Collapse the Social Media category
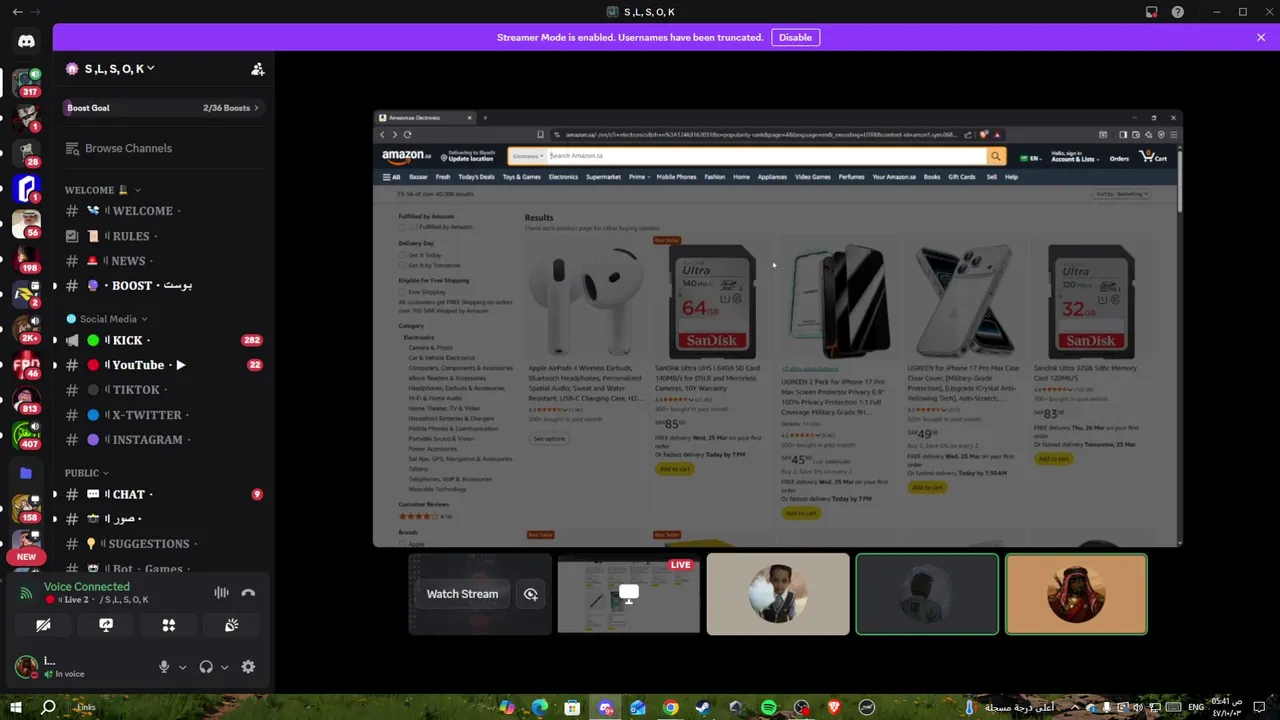Viewport: 1280px width, 720px height. (x=106, y=319)
